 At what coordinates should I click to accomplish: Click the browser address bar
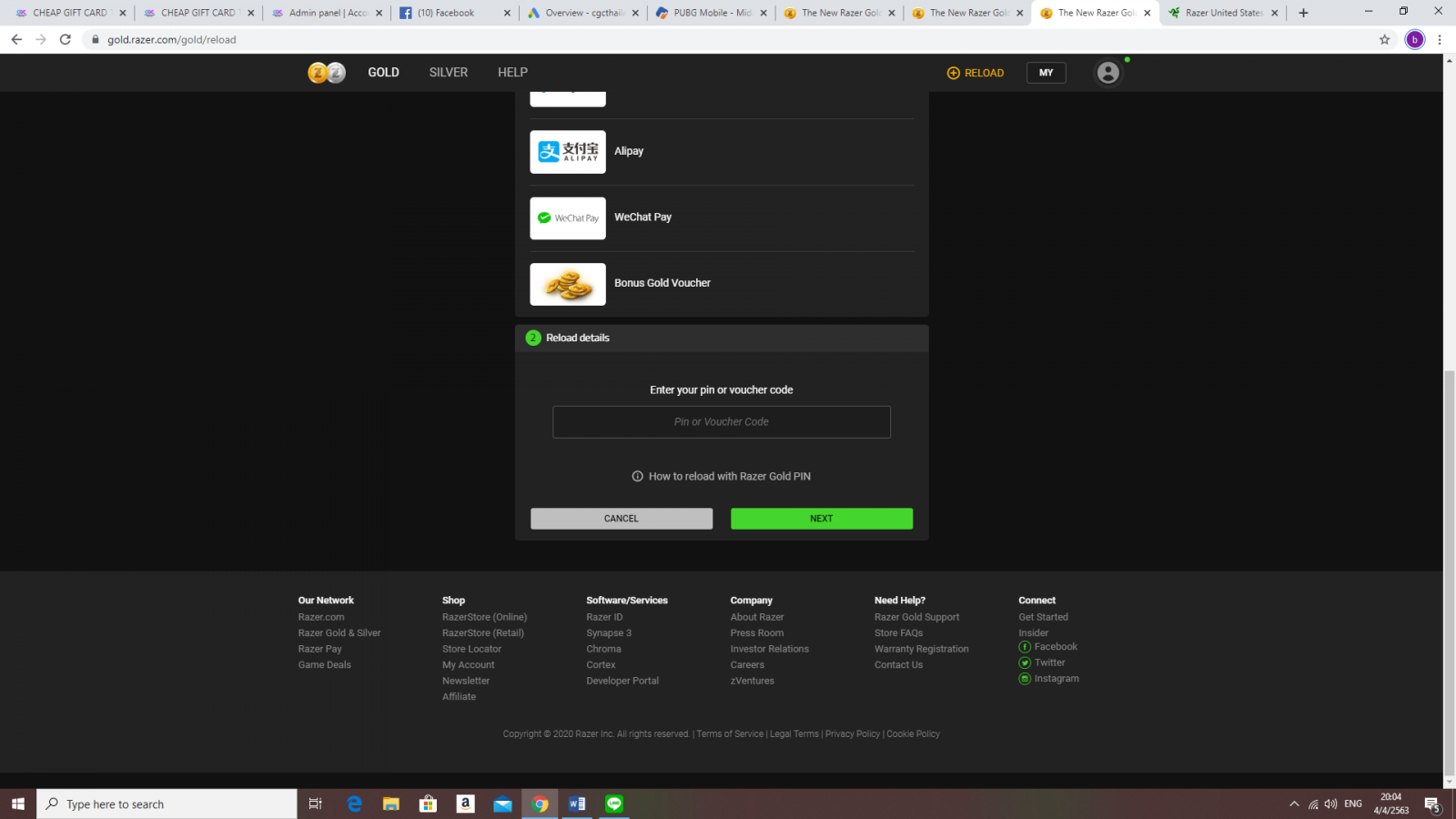(x=728, y=39)
